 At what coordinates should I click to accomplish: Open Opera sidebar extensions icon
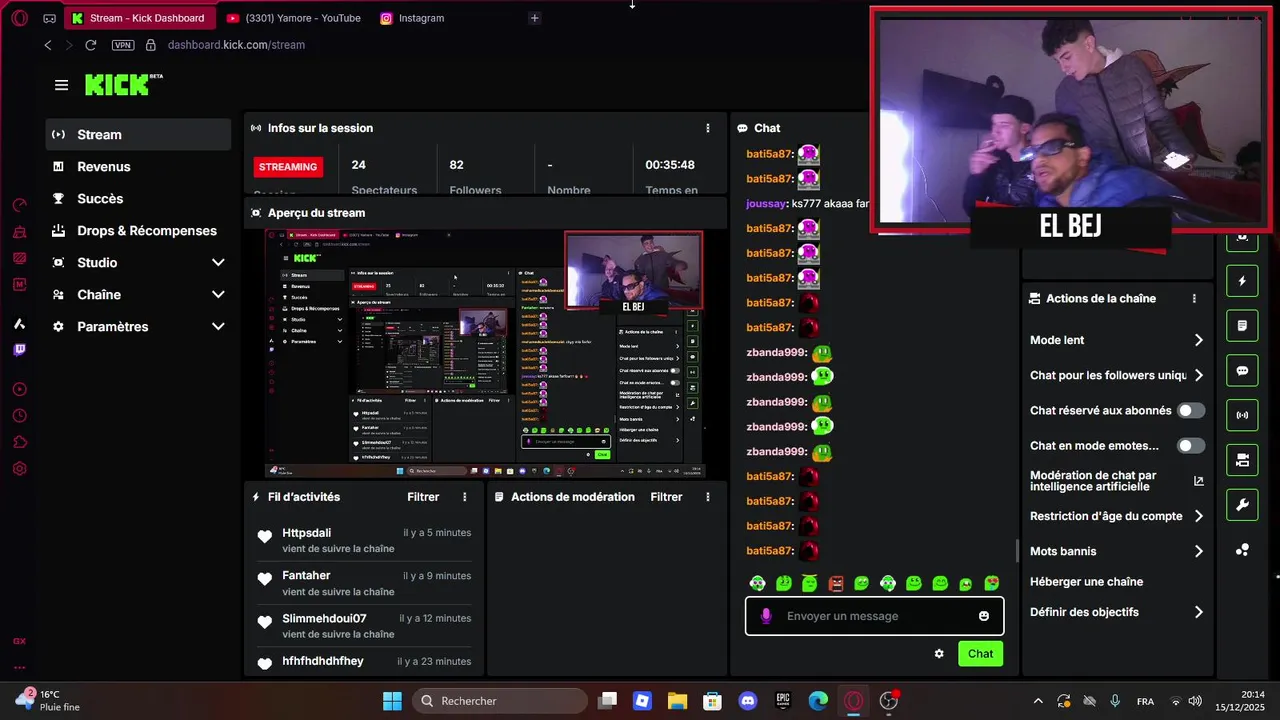(19, 442)
